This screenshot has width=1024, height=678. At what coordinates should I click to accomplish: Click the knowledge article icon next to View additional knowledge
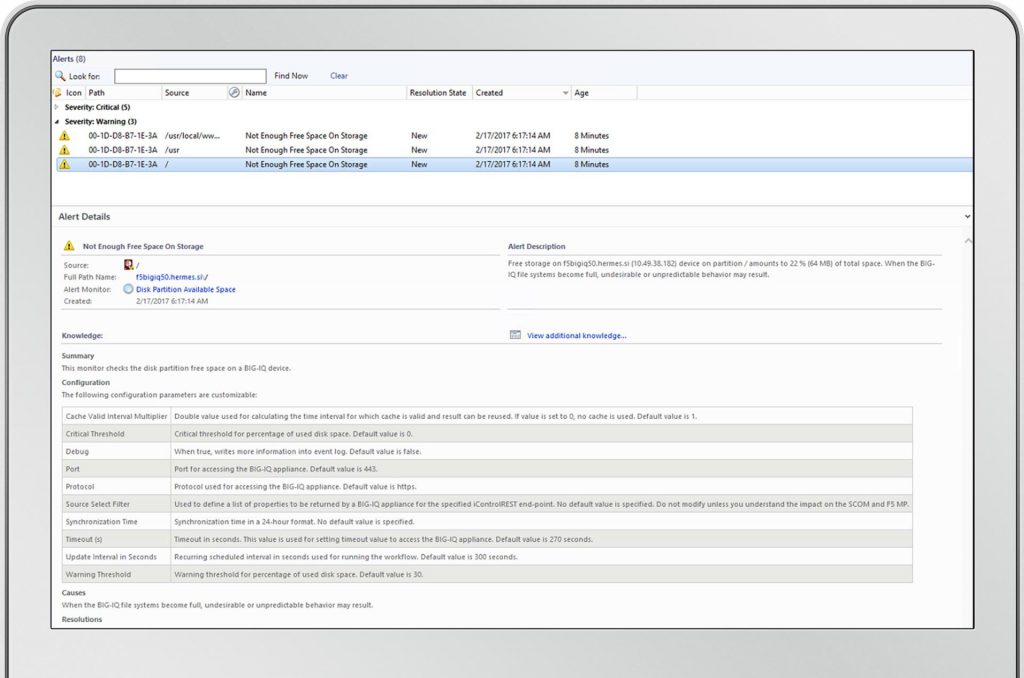tap(515, 335)
